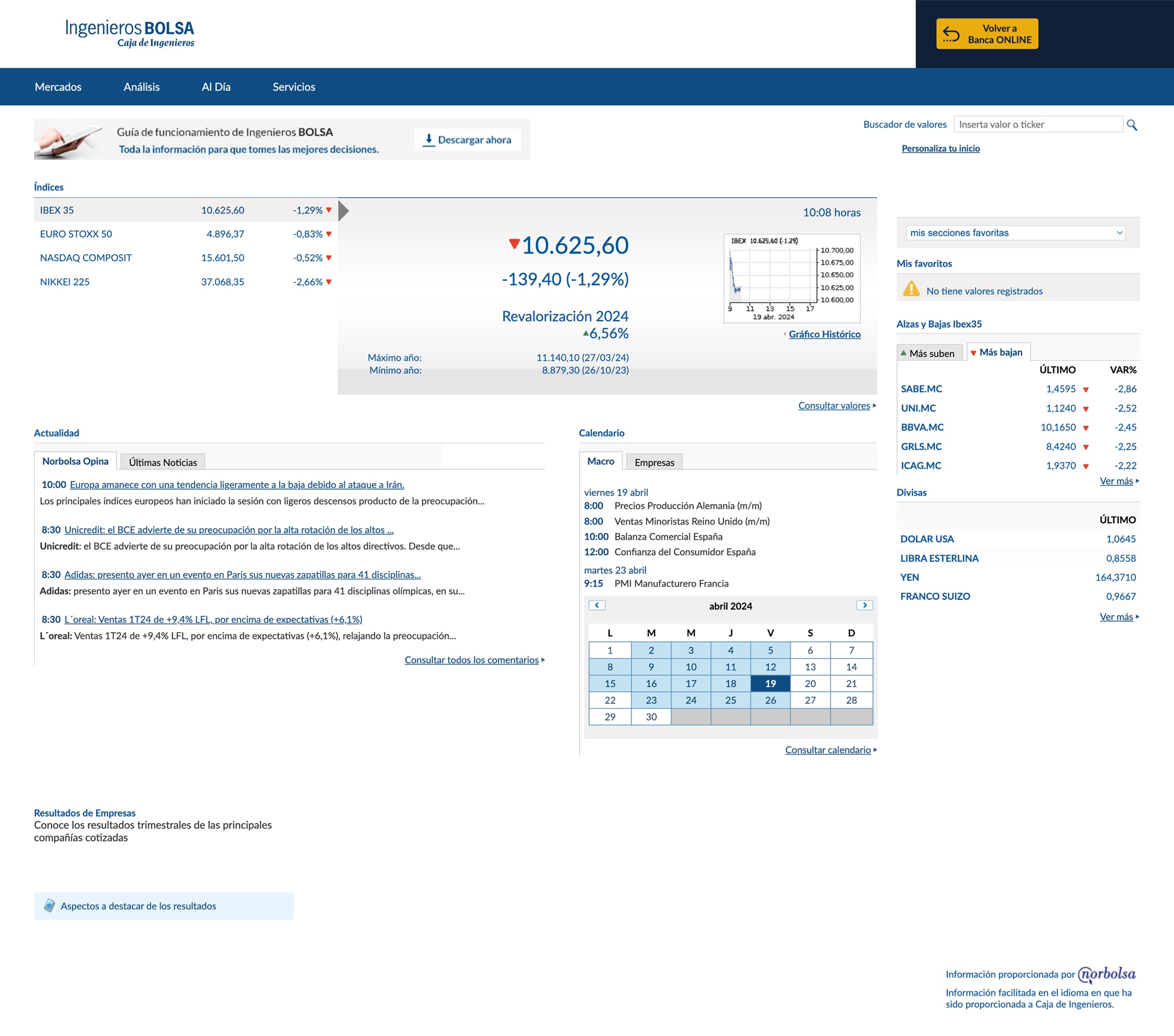This screenshot has width=1174, height=1036.
Task: Click Consultar todos los comentarios link
Action: [472, 660]
